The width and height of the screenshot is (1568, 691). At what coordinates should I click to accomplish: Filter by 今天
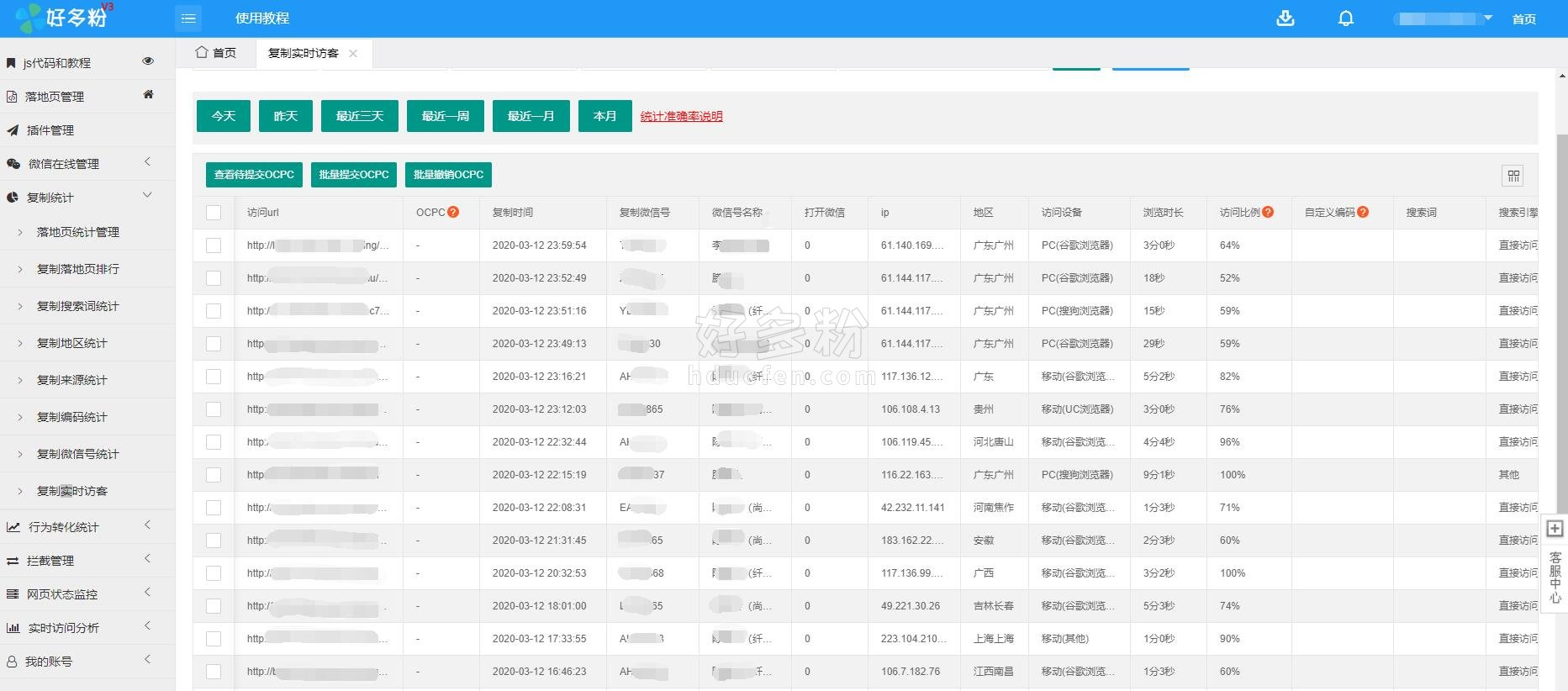pos(224,116)
